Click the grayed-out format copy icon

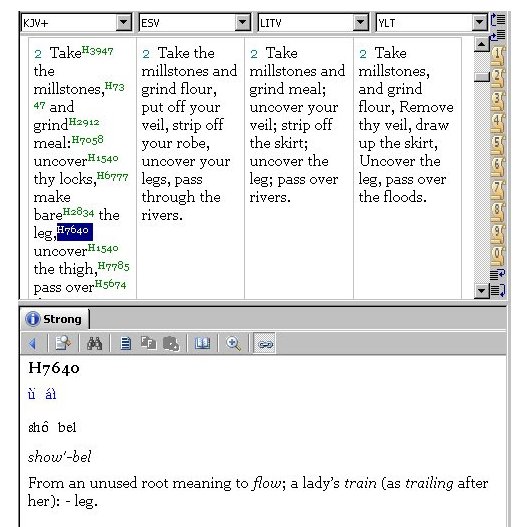pos(148,343)
